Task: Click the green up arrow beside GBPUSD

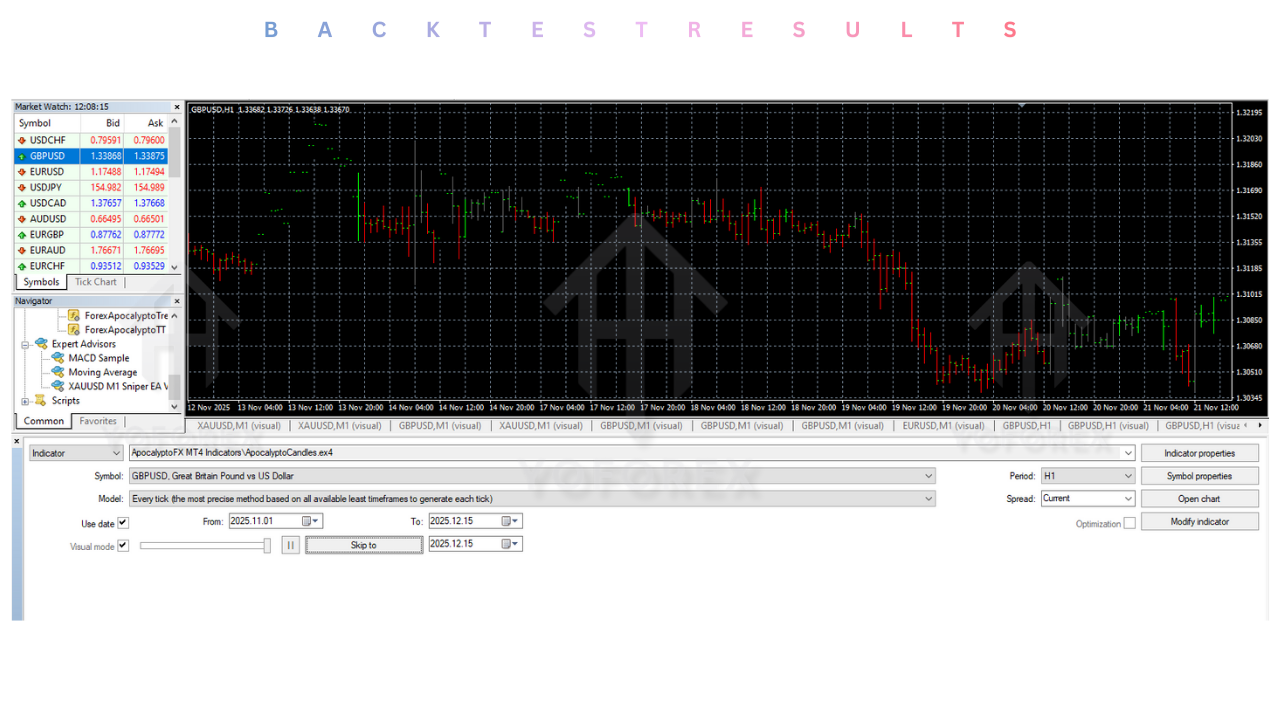Action: click(x=22, y=155)
